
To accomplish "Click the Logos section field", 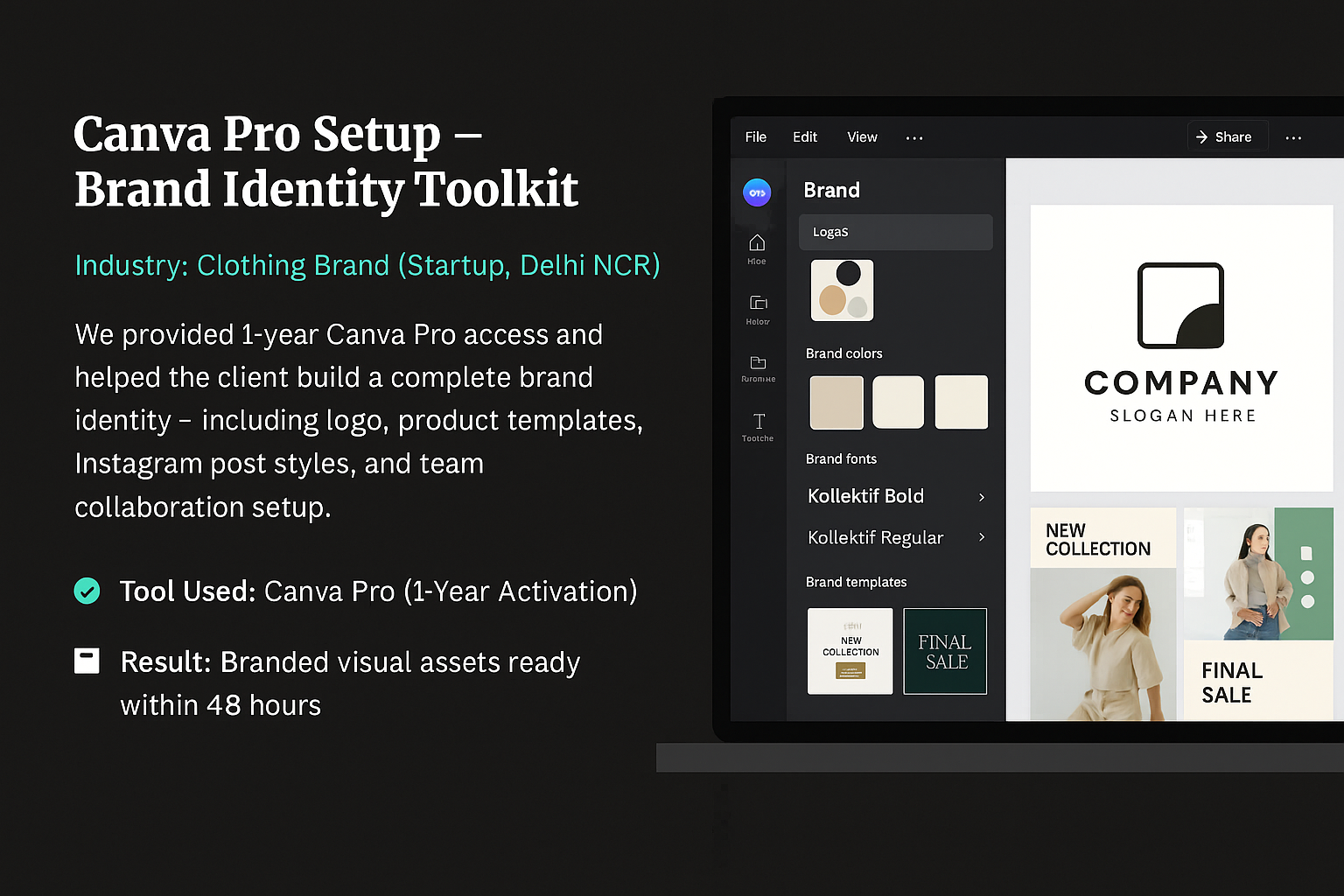I will (895, 232).
